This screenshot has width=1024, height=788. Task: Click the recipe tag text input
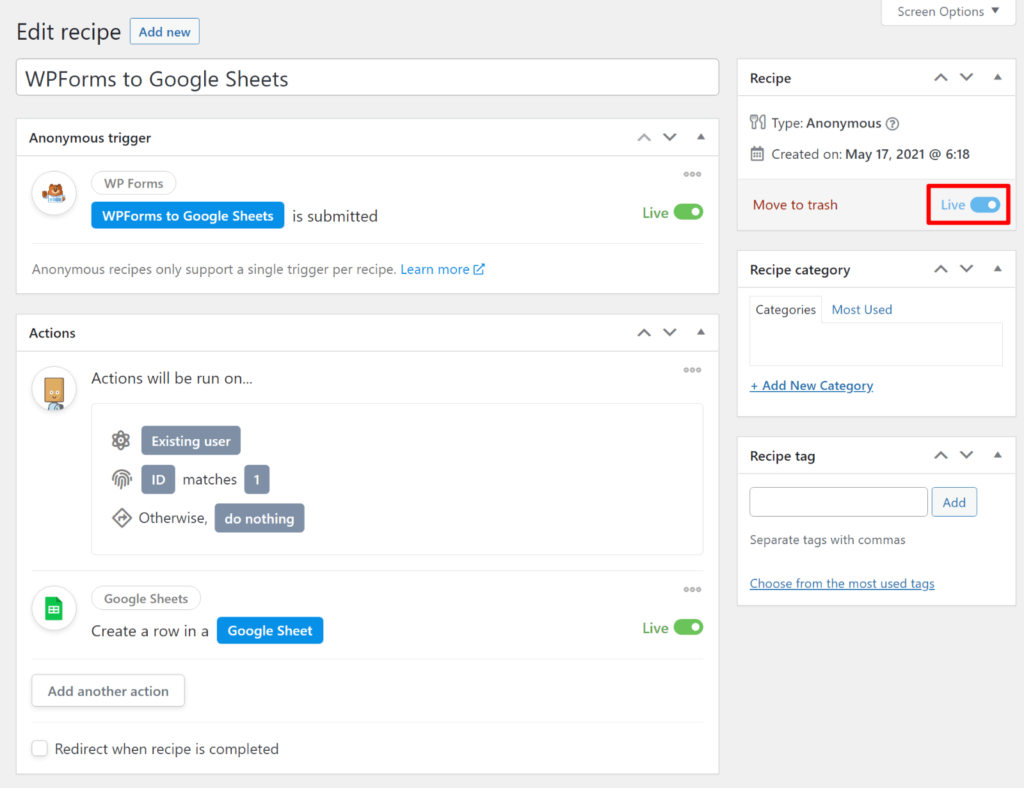click(x=838, y=502)
